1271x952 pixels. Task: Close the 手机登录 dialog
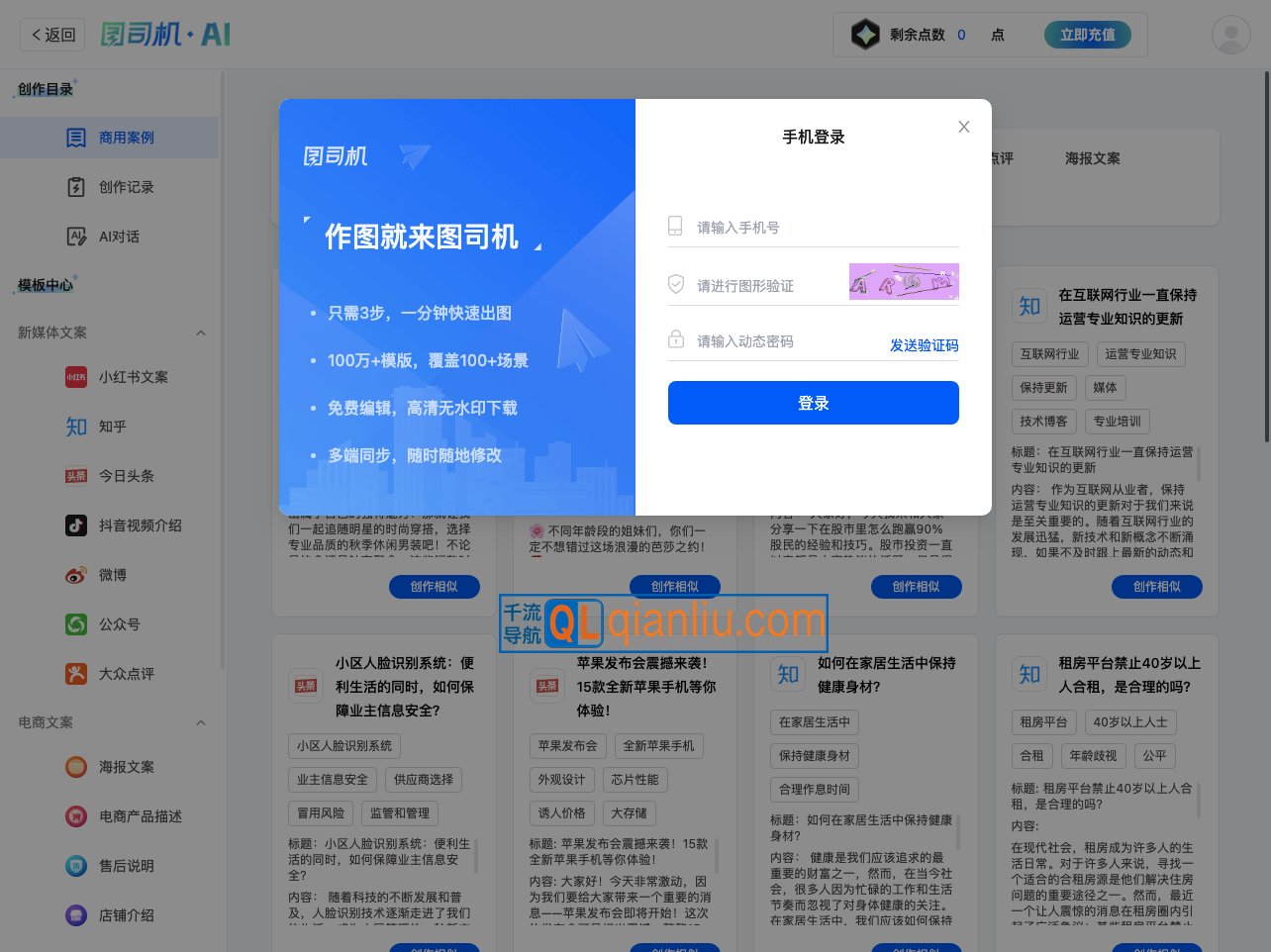tap(963, 127)
